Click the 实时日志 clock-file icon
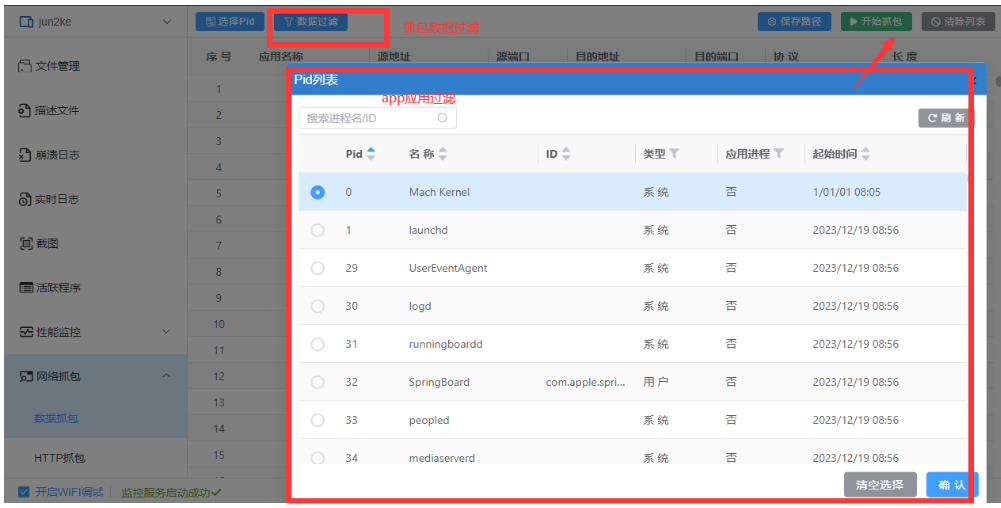Viewport: 1001px width, 508px height. tap(25, 199)
